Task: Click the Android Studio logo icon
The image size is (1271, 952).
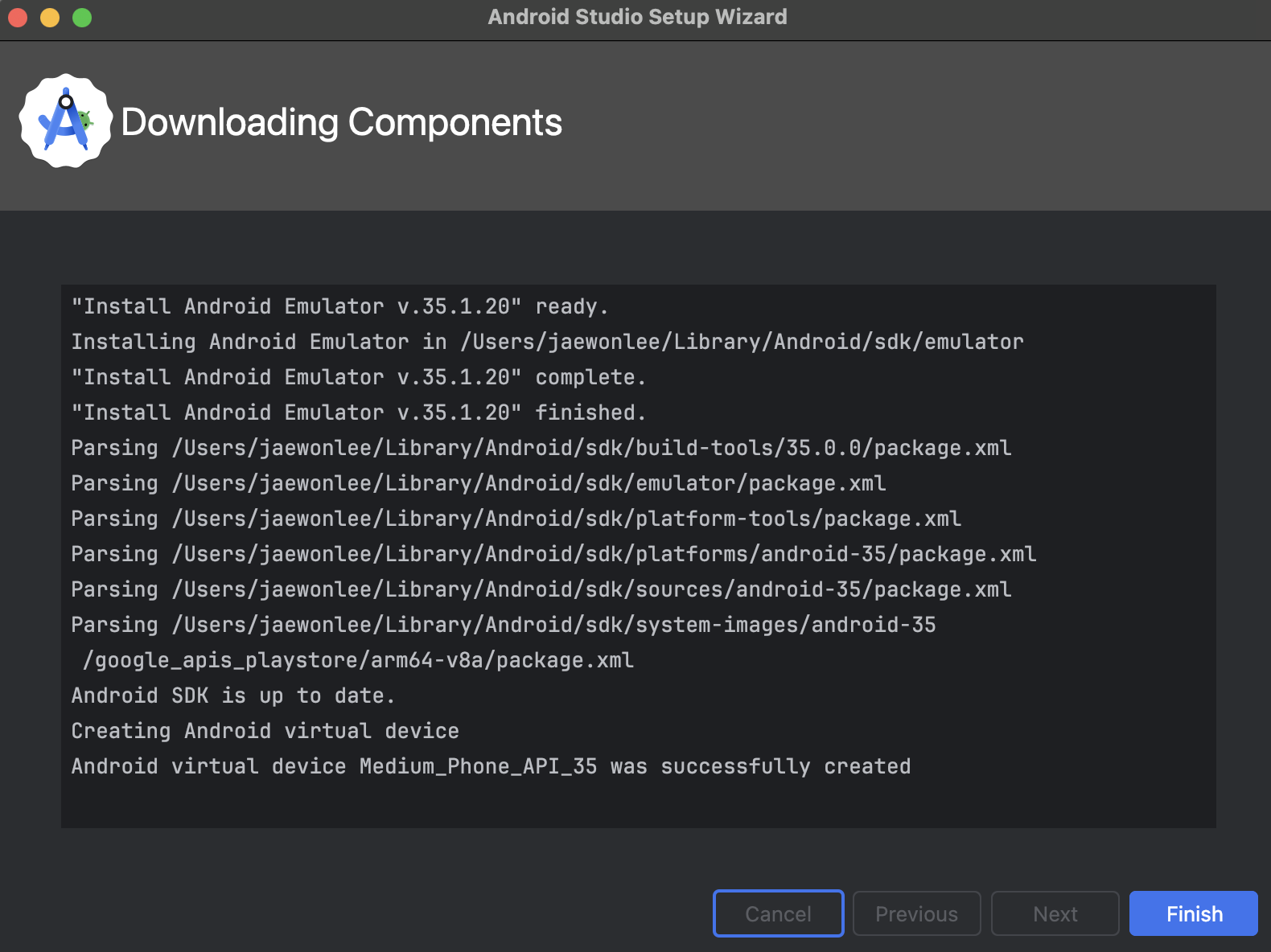Action: pos(66,121)
